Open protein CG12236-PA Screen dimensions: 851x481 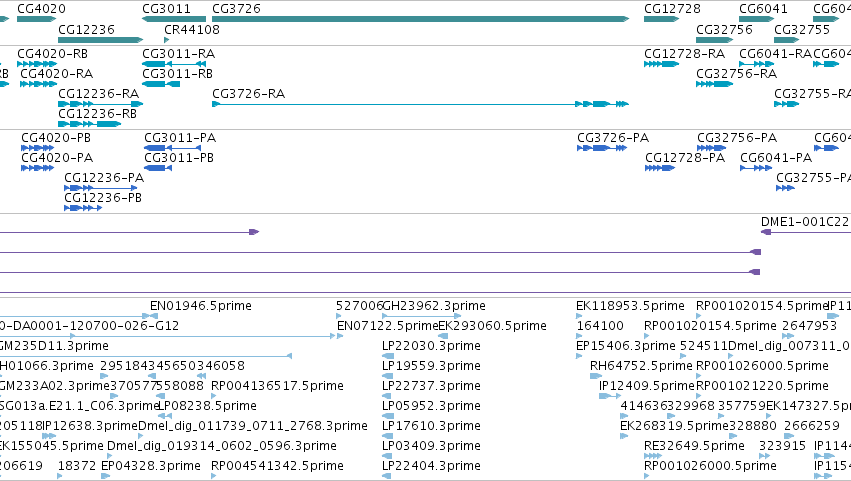pos(100,188)
